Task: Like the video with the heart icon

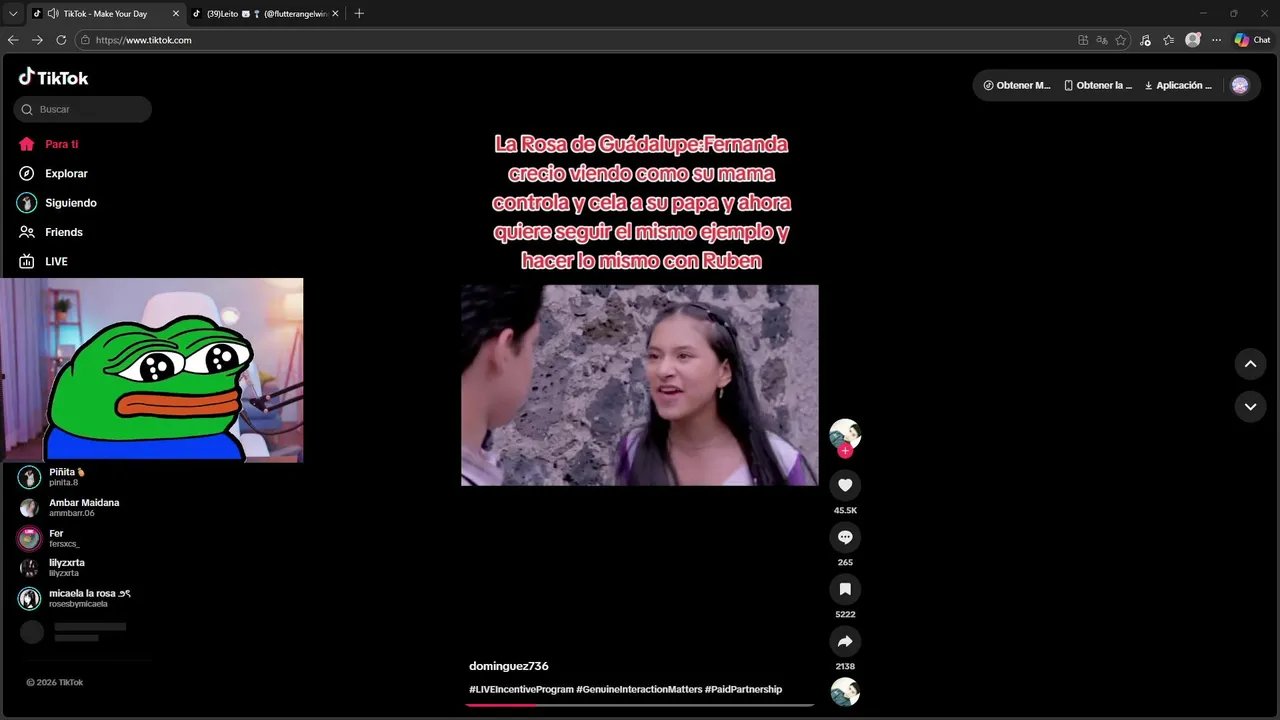Action: (x=845, y=485)
